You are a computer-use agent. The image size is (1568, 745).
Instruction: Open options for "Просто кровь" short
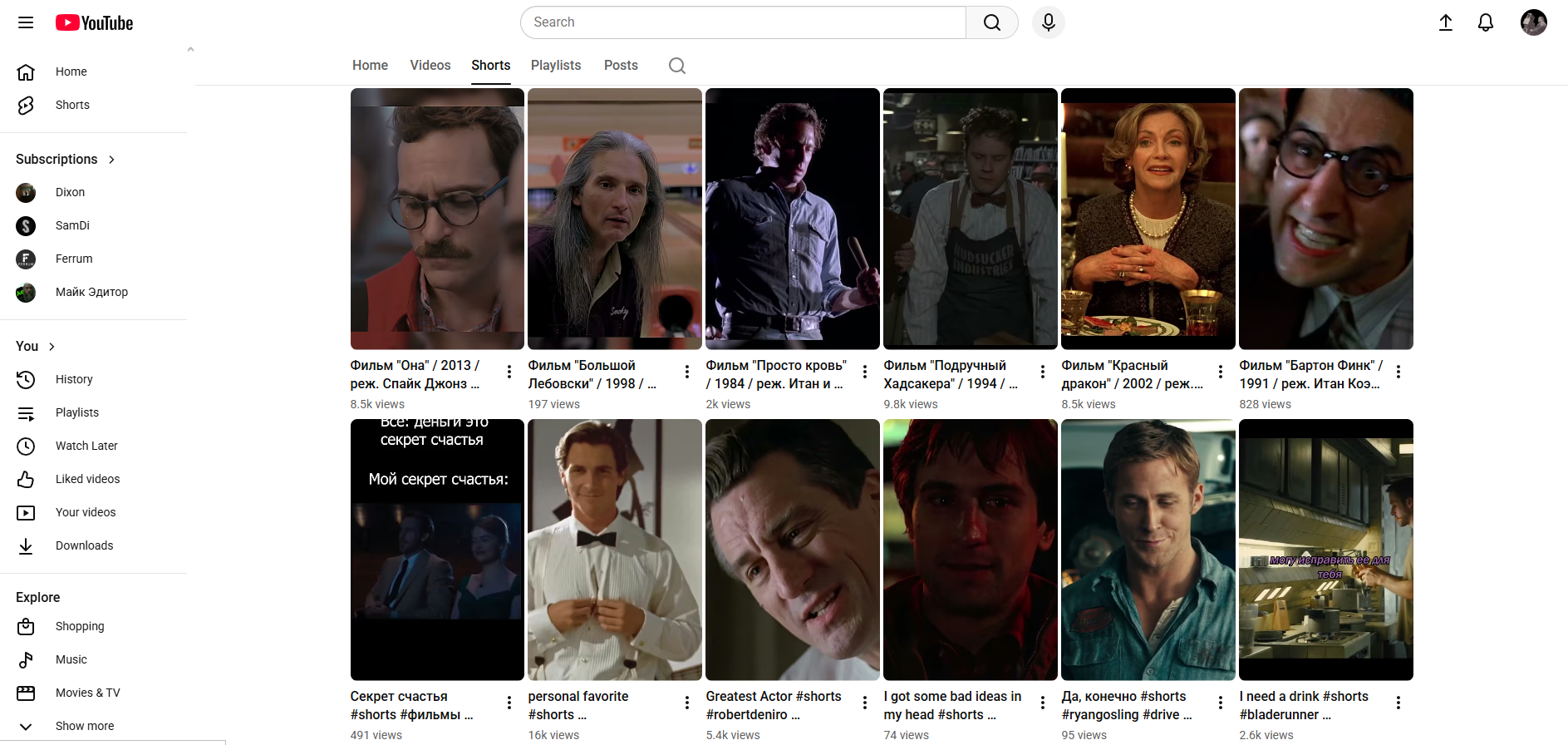[x=865, y=372]
